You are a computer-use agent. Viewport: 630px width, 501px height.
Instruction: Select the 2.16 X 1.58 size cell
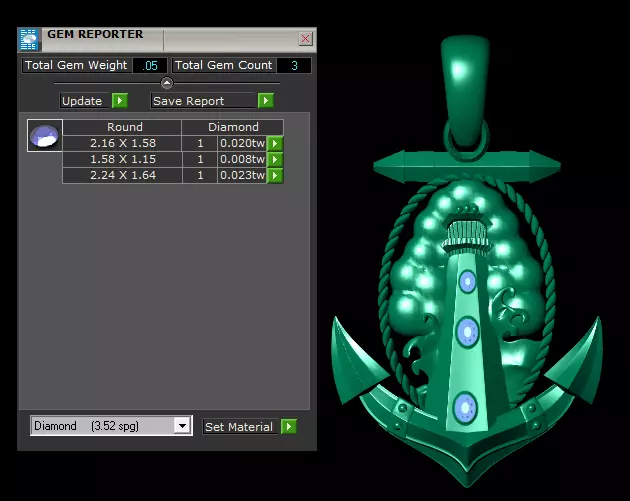(123, 143)
